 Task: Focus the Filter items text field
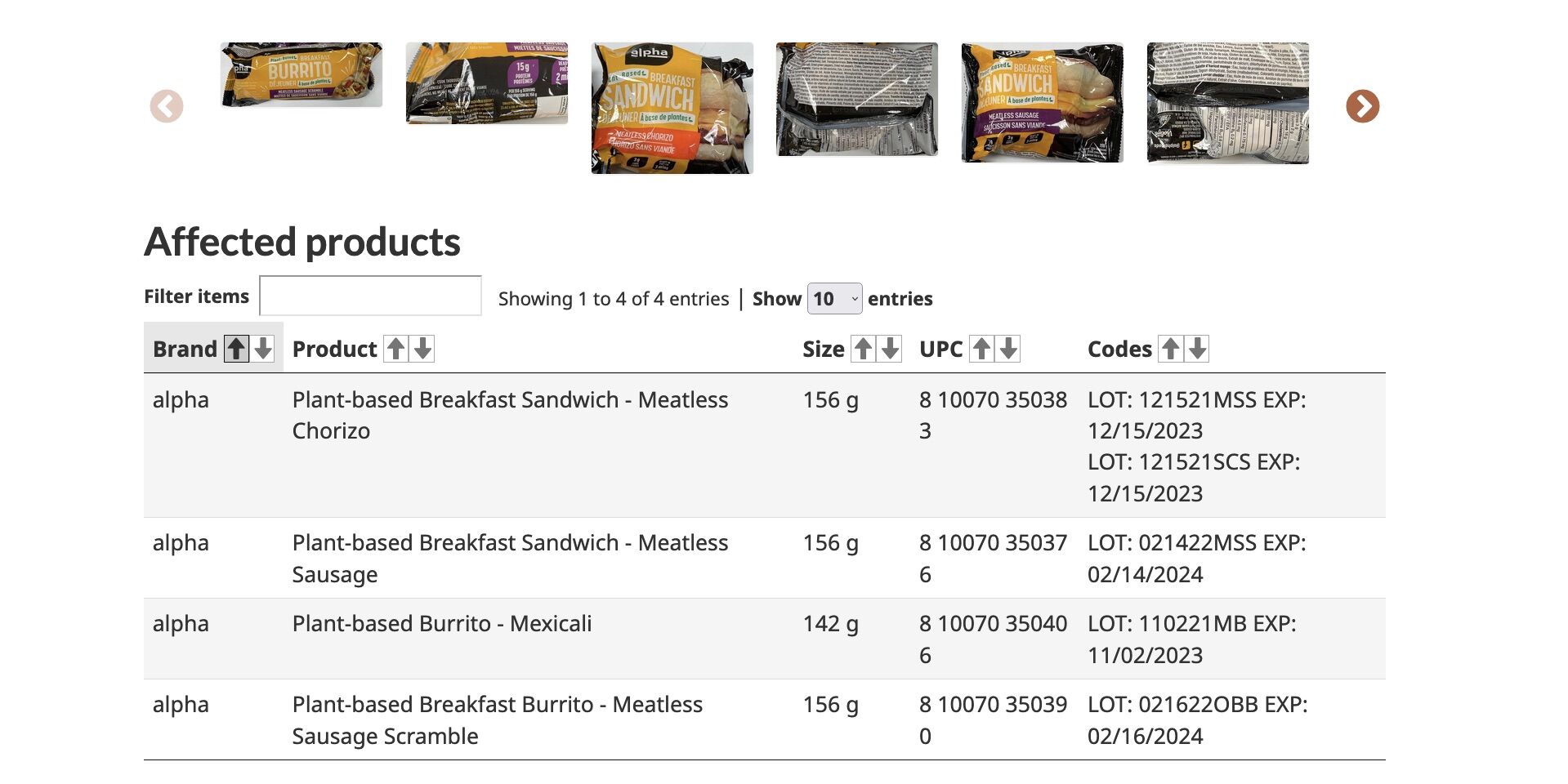click(x=370, y=296)
